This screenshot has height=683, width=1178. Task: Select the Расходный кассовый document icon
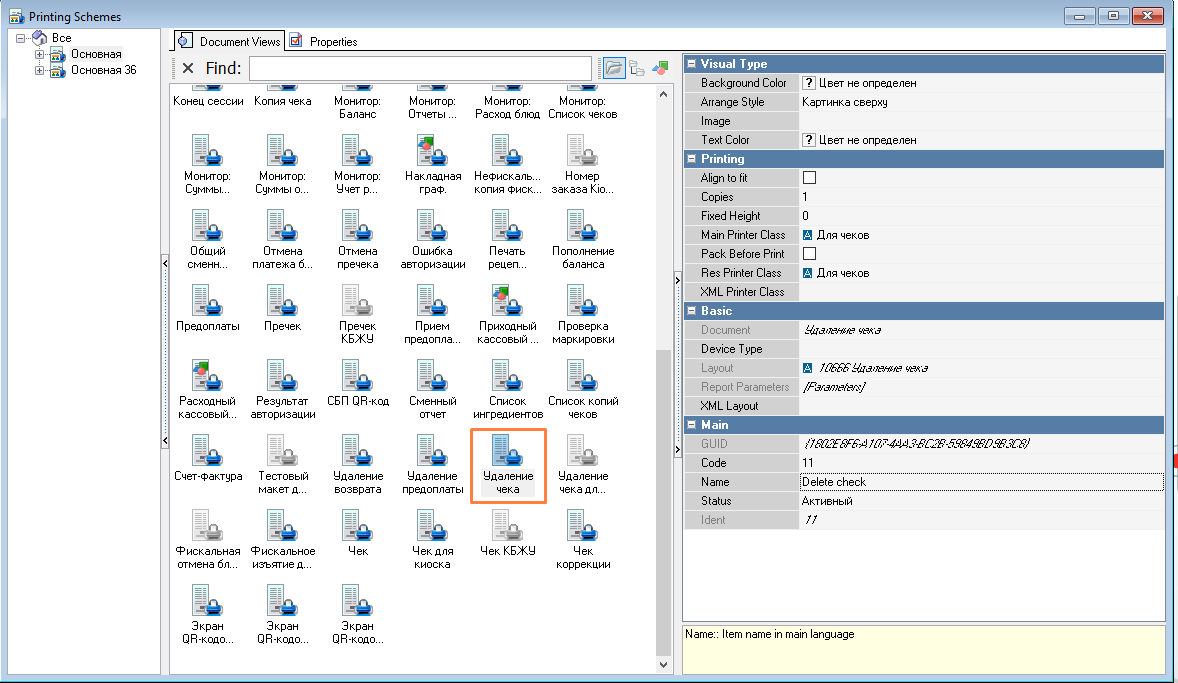207,375
